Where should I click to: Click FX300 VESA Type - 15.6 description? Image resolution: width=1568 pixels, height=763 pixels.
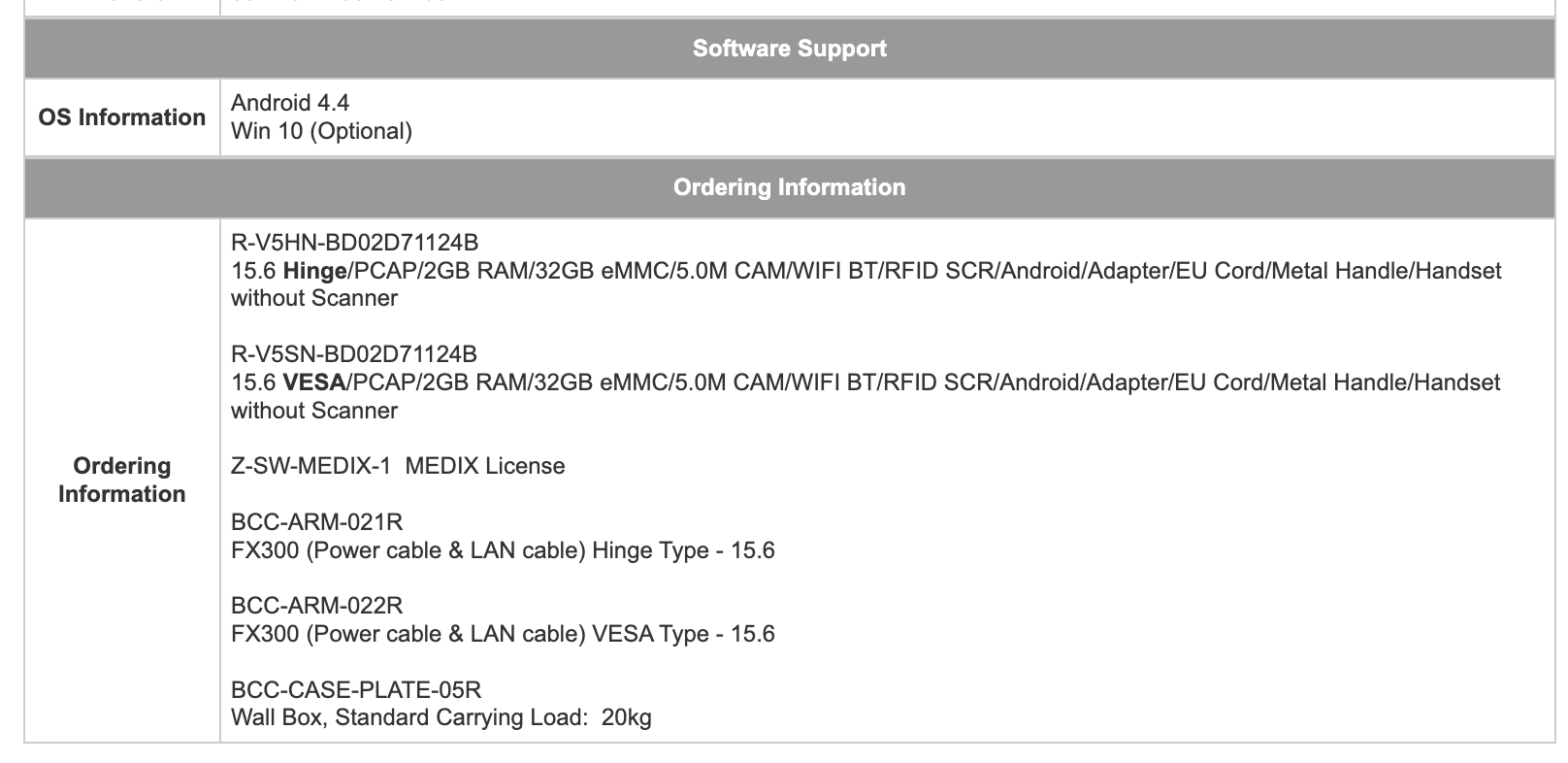(x=503, y=634)
